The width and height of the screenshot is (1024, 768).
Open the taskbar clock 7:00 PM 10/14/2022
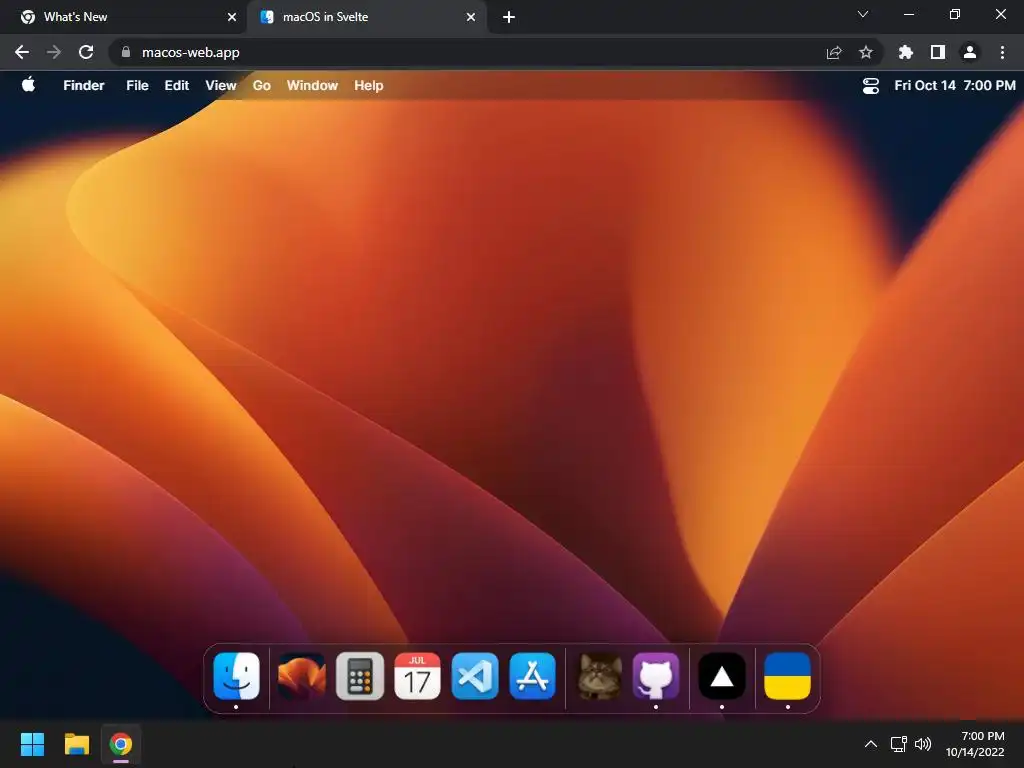[x=976, y=744]
